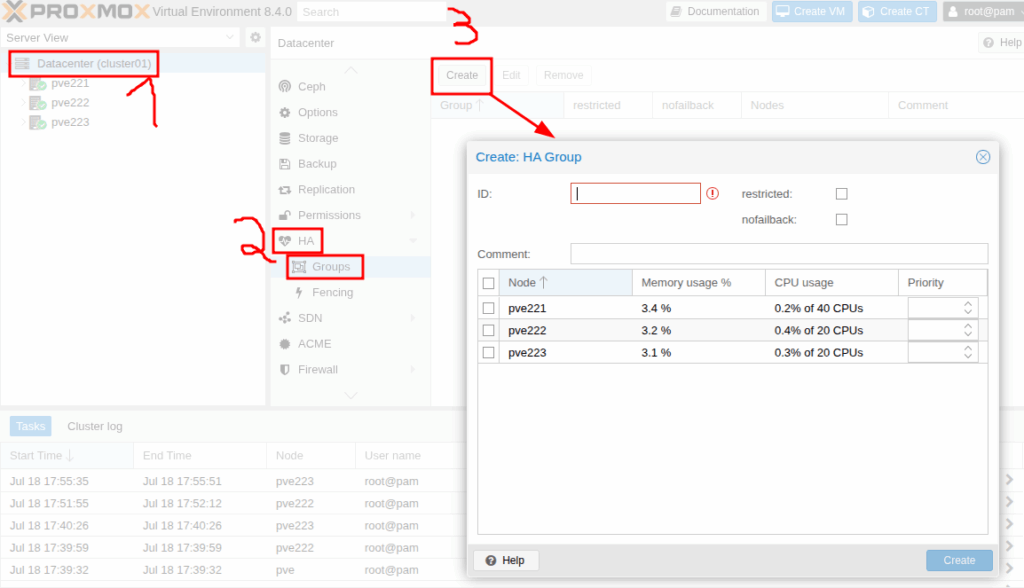Open the Fencing menu item
Image resolution: width=1024 pixels, height=588 pixels.
[350, 292]
